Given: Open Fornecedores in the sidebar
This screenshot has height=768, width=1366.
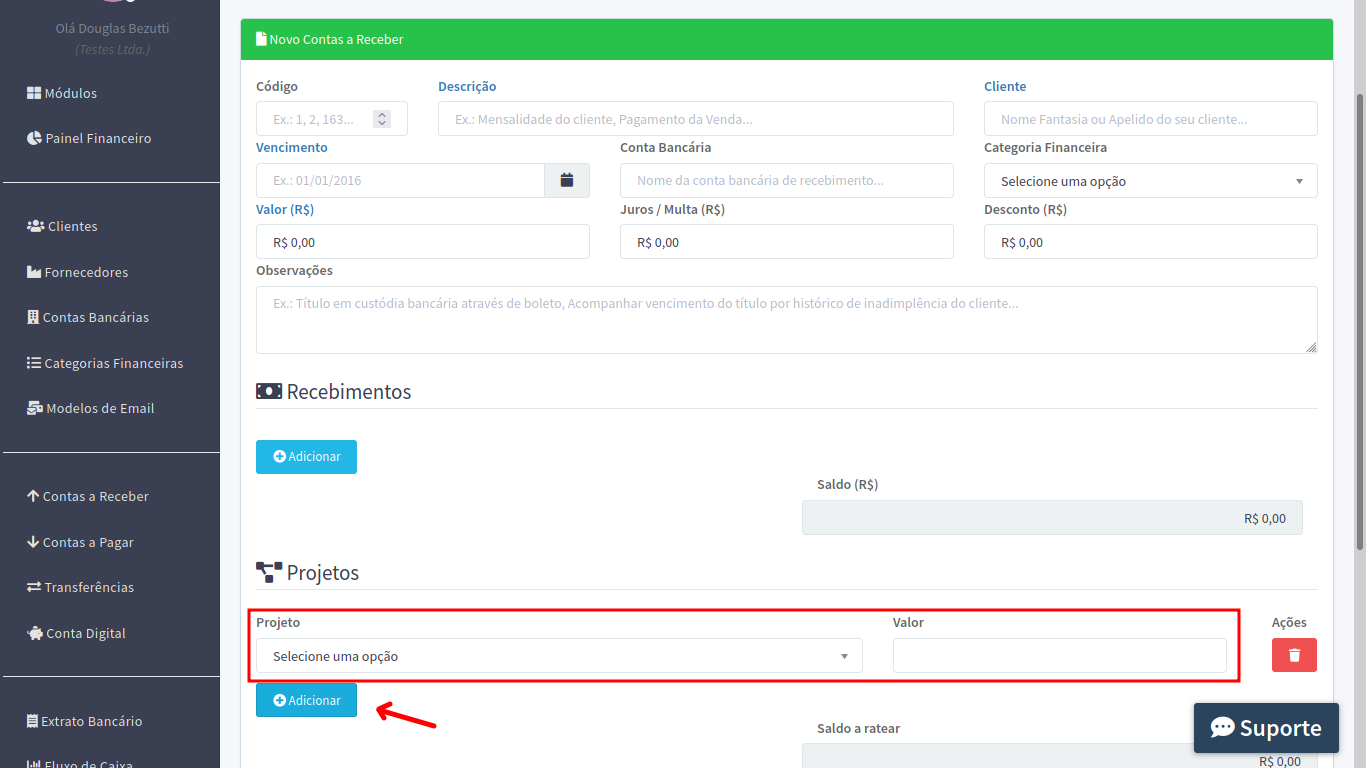Looking at the screenshot, I should (78, 272).
